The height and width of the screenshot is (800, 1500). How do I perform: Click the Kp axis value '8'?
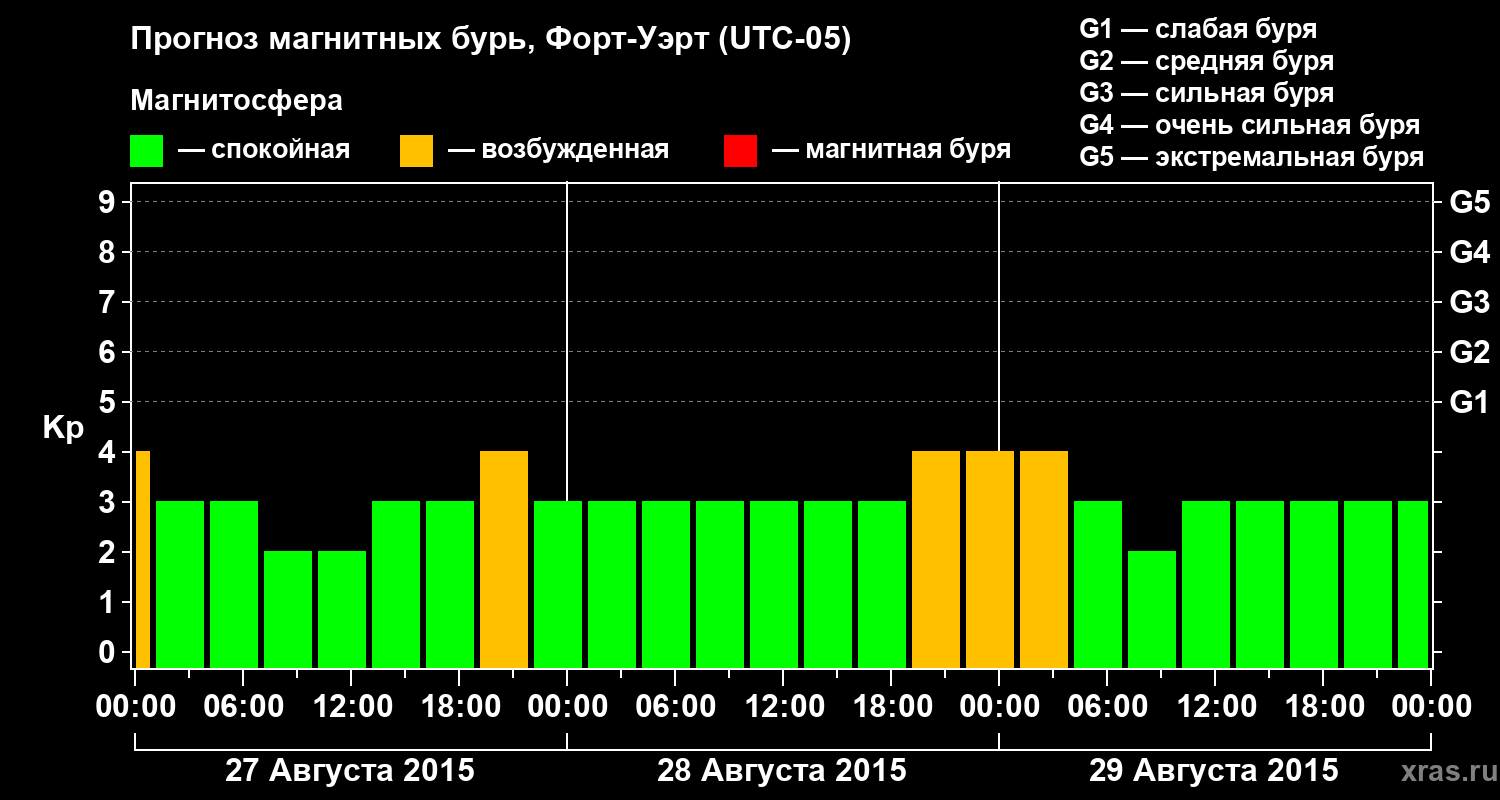(109, 253)
